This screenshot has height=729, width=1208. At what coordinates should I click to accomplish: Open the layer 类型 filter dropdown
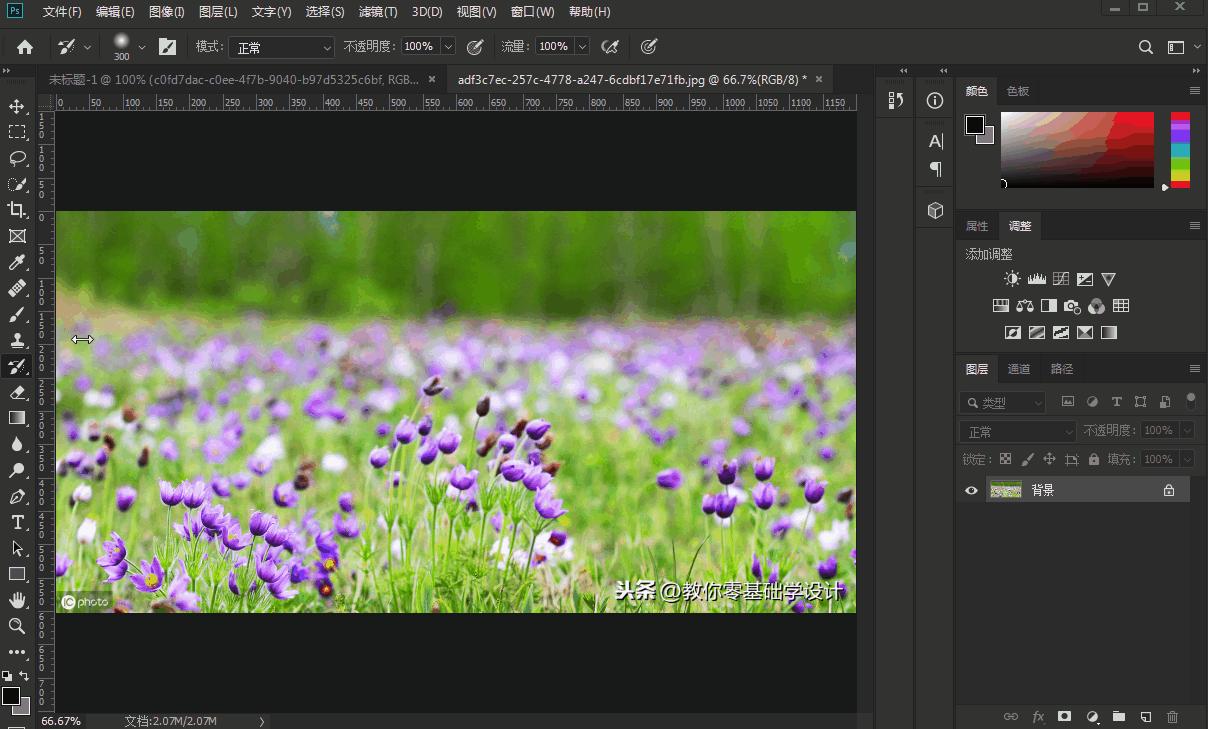point(1003,403)
